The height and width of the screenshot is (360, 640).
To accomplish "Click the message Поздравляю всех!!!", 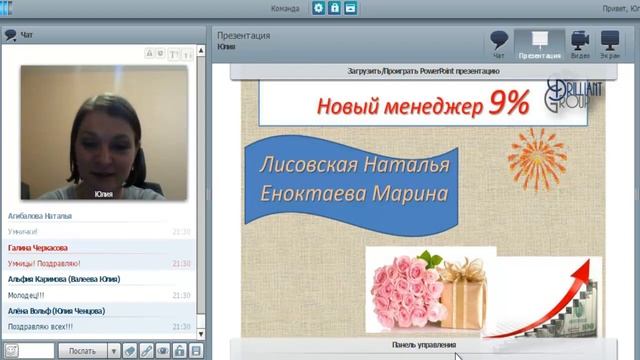I will 40,327.
